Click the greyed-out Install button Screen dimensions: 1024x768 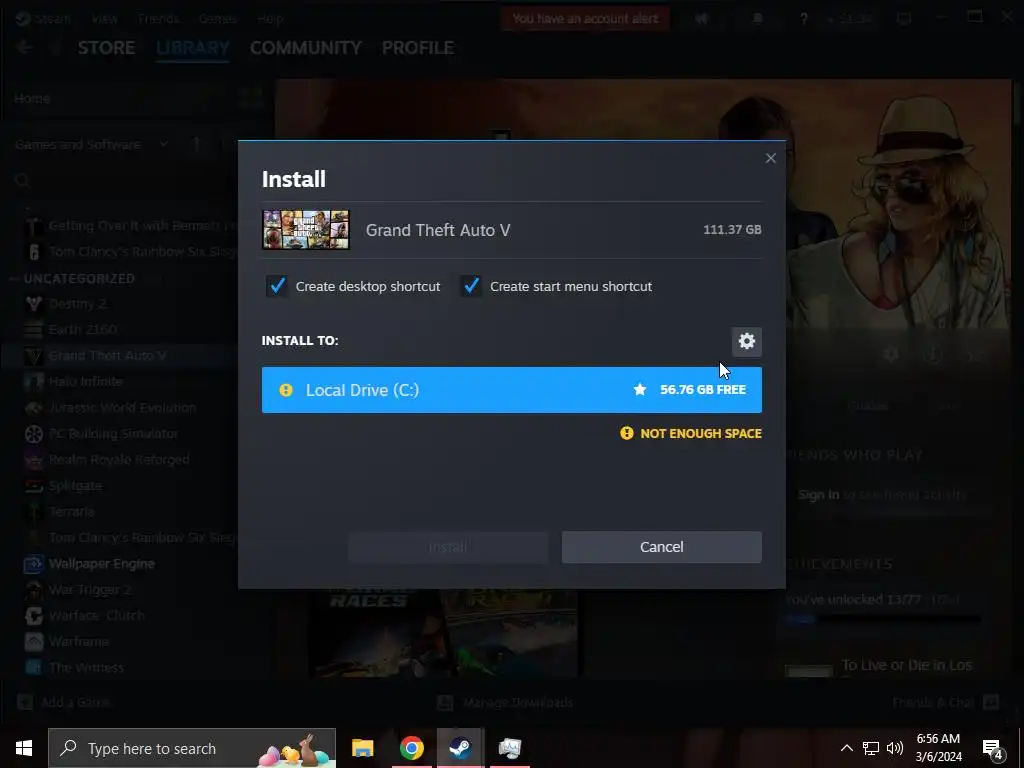coord(448,547)
